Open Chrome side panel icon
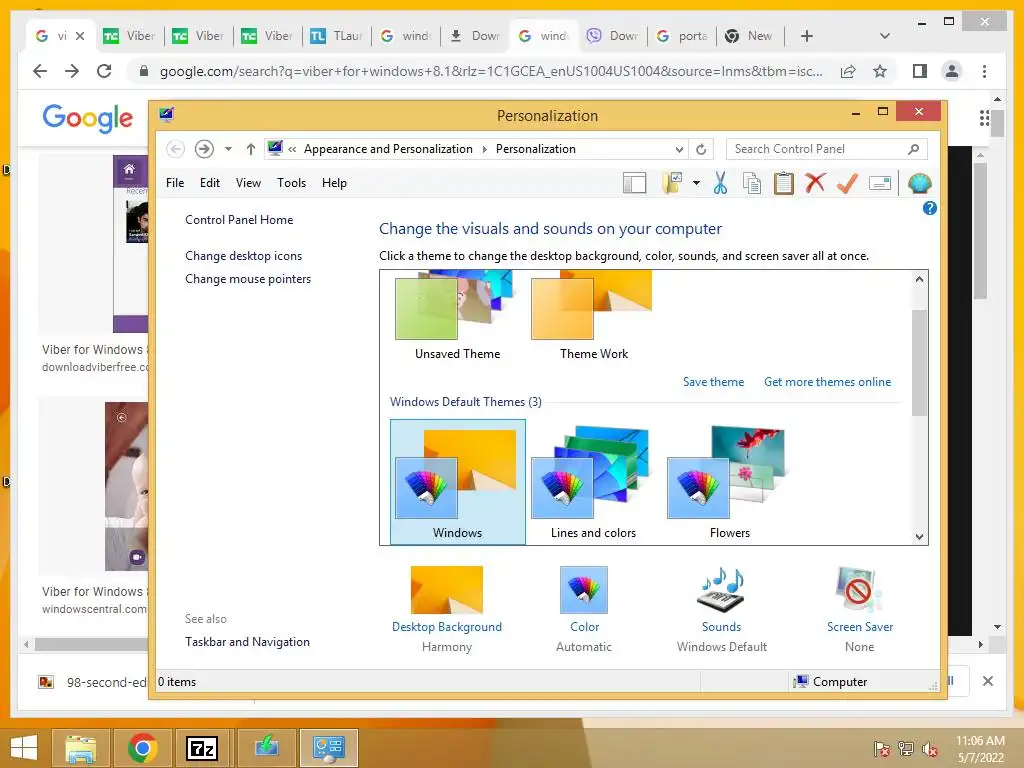The image size is (1024, 768). pyautogui.click(x=920, y=71)
